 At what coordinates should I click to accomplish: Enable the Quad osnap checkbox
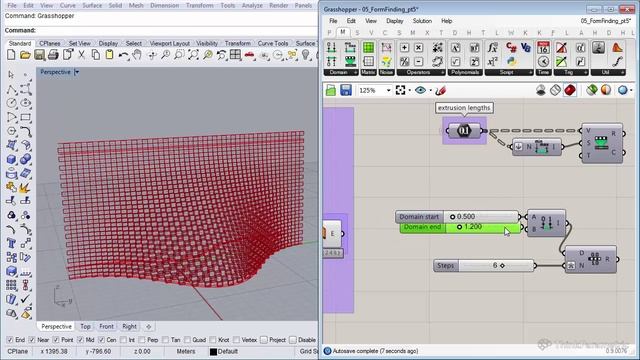[x=187, y=340]
